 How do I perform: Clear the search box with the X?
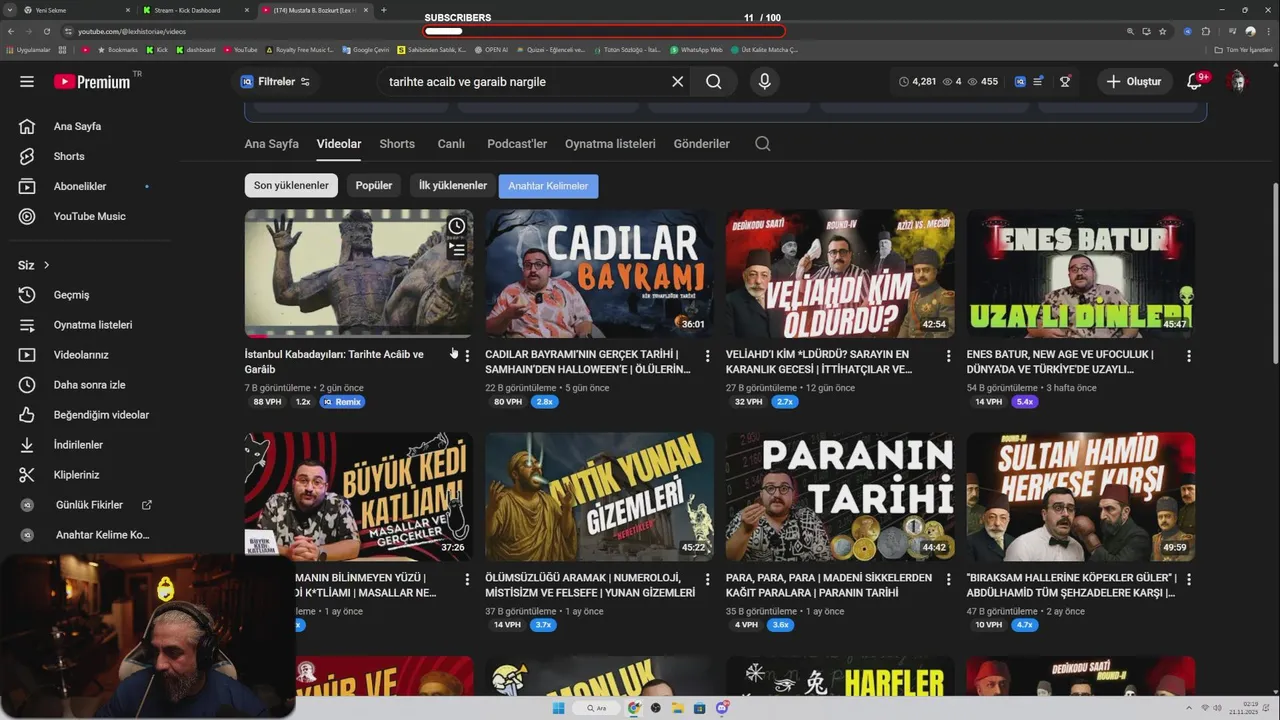pos(677,82)
